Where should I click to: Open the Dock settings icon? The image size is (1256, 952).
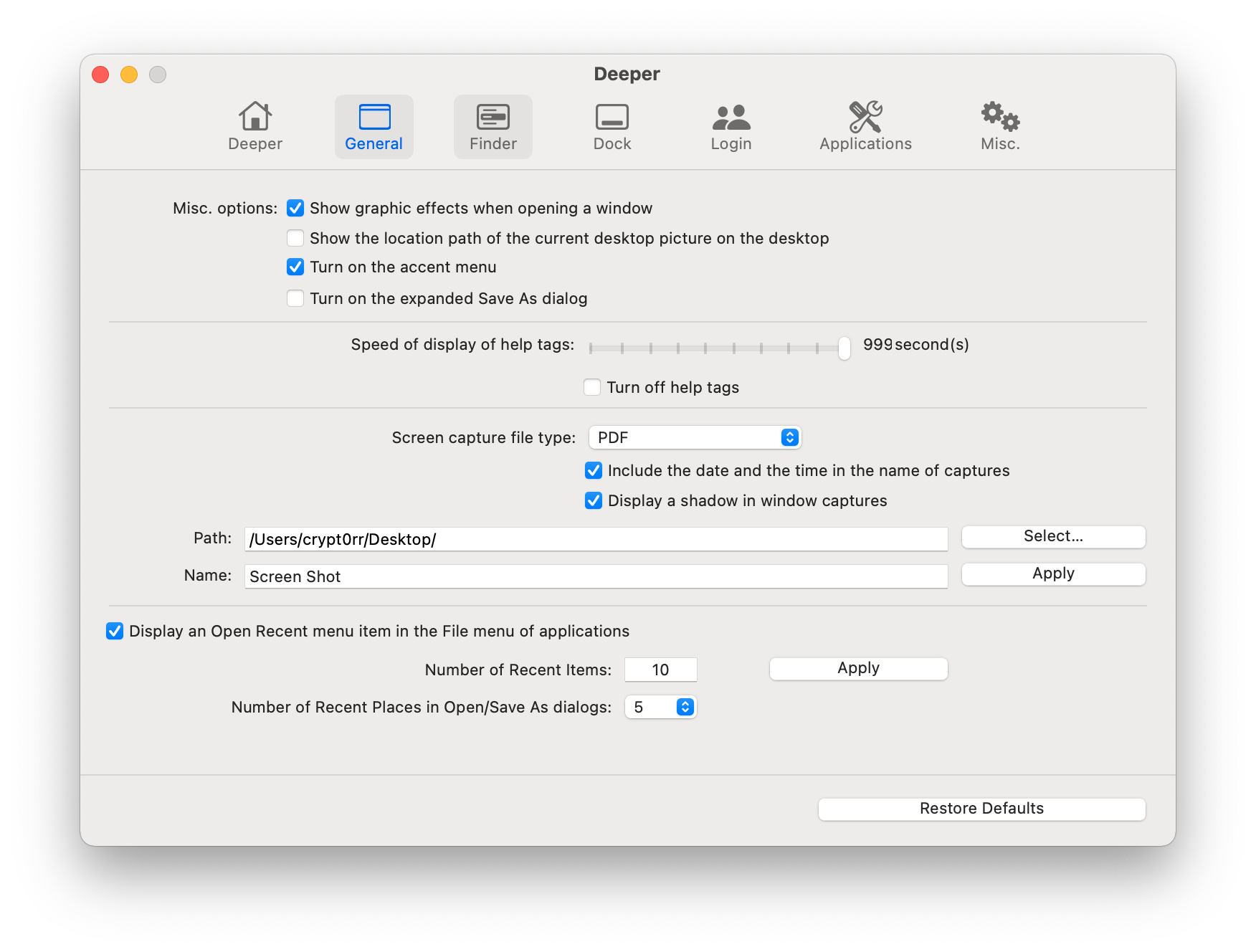point(612,117)
